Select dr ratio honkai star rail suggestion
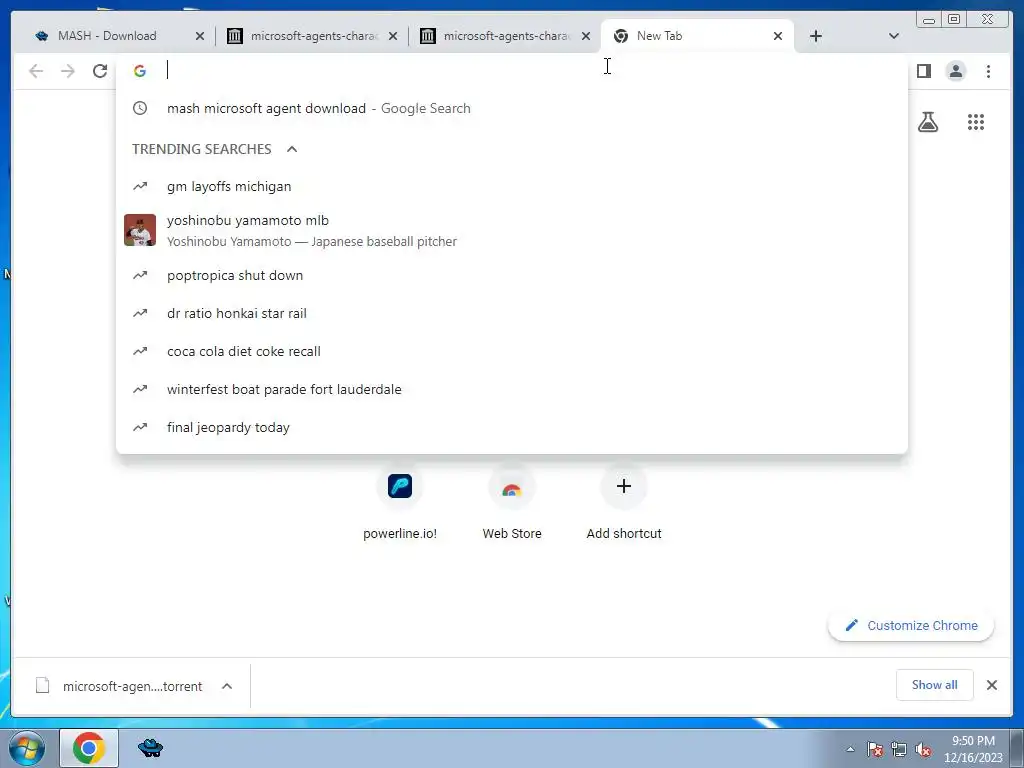Screen dimensions: 1024x768 click(x=511, y=313)
